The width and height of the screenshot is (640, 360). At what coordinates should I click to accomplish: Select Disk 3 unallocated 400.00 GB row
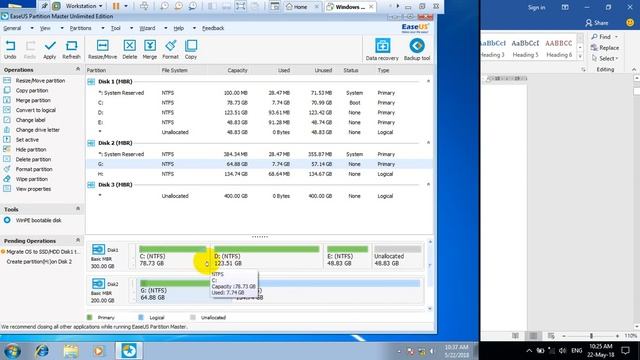(259, 196)
